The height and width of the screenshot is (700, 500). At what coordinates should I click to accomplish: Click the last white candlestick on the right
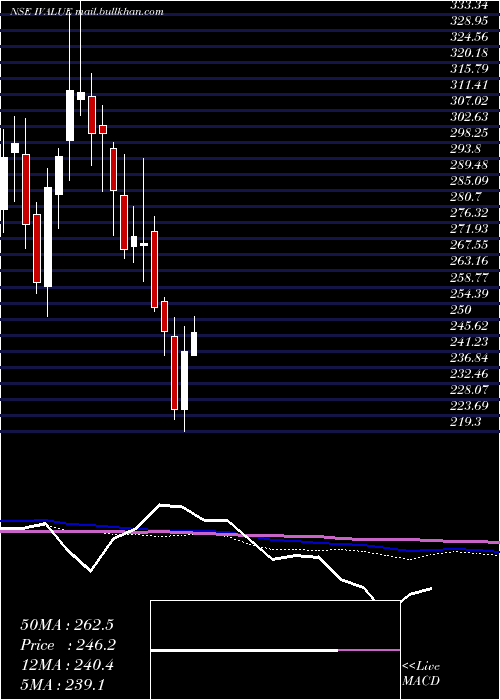pyautogui.click(x=194, y=344)
